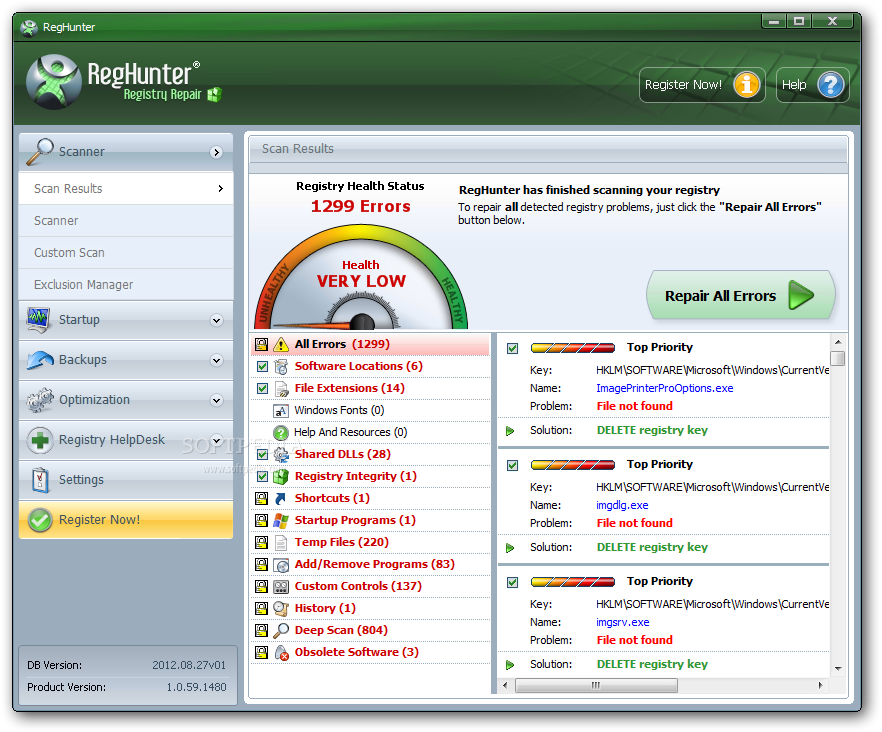
Task: Uncheck the File Extensions checkbox
Action: click(262, 388)
